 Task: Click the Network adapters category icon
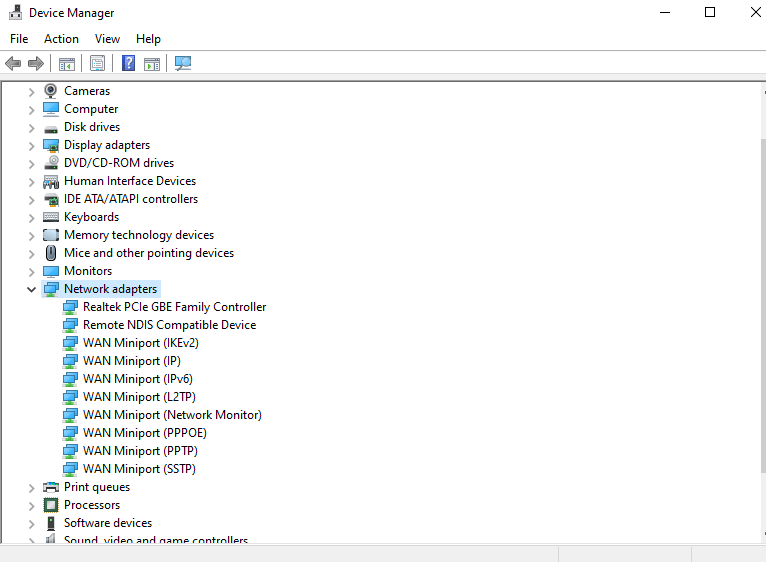(51, 289)
